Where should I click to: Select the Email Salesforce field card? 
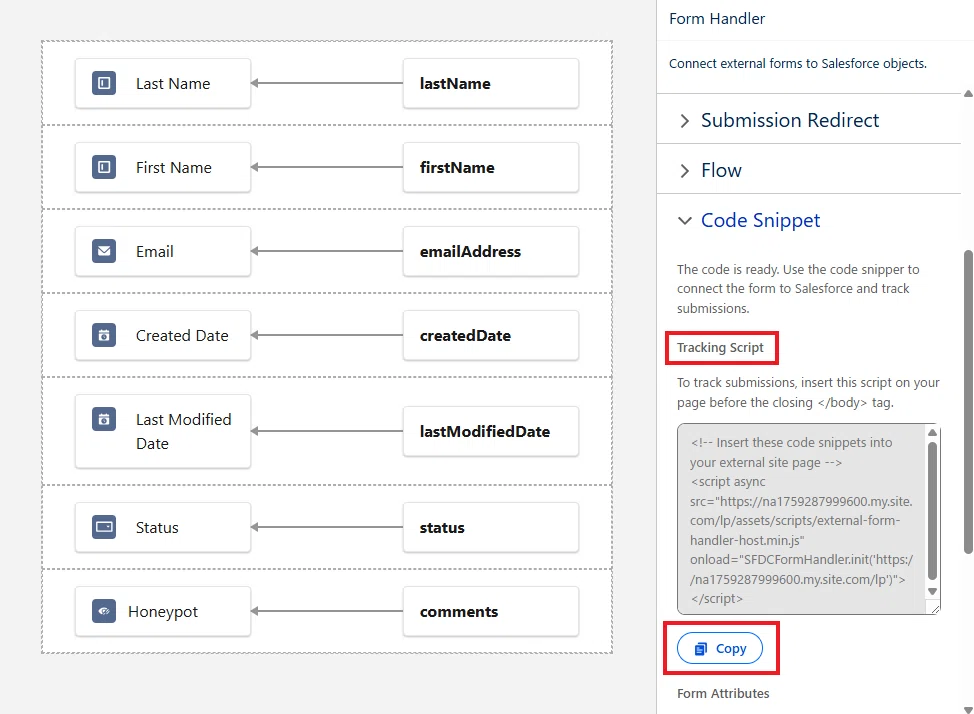click(163, 251)
